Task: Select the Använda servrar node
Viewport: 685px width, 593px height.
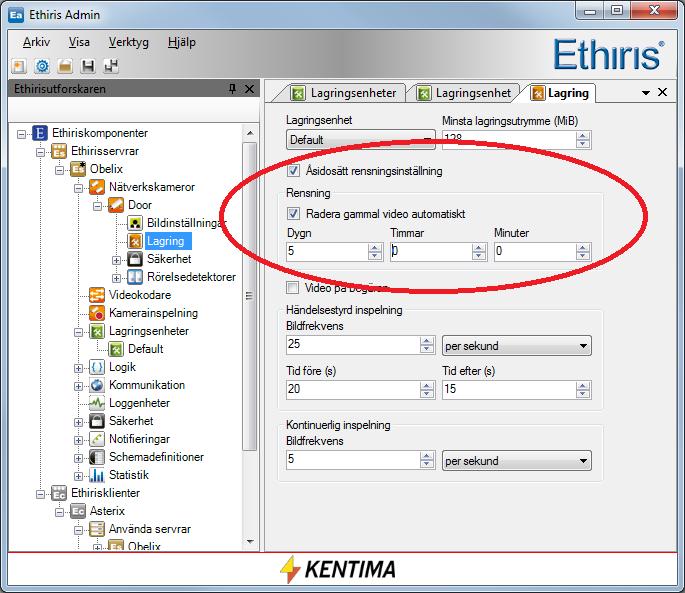Action: (149, 529)
